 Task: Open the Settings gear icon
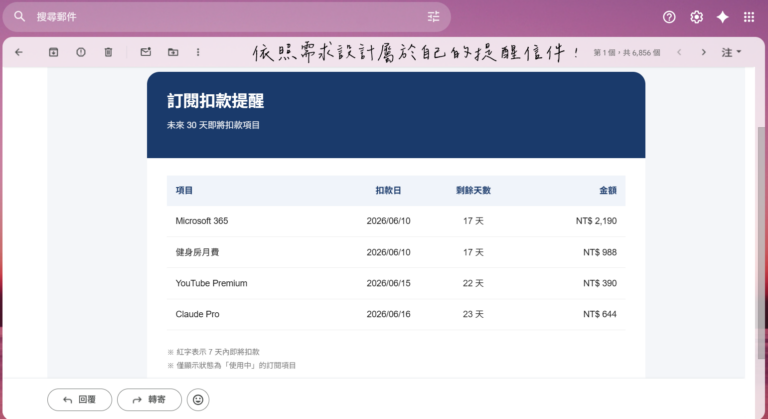[x=696, y=17]
